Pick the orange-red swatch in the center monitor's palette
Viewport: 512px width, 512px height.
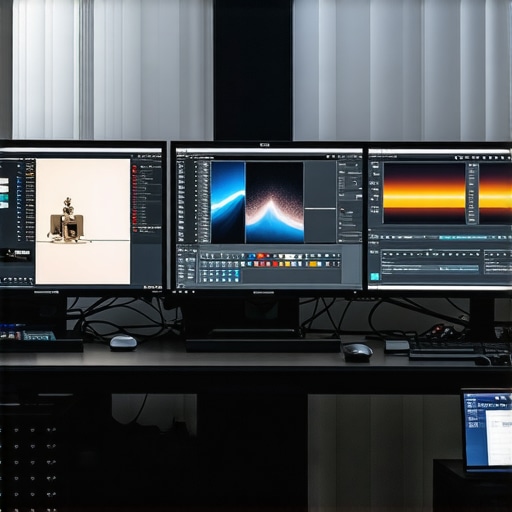[x=262, y=256]
